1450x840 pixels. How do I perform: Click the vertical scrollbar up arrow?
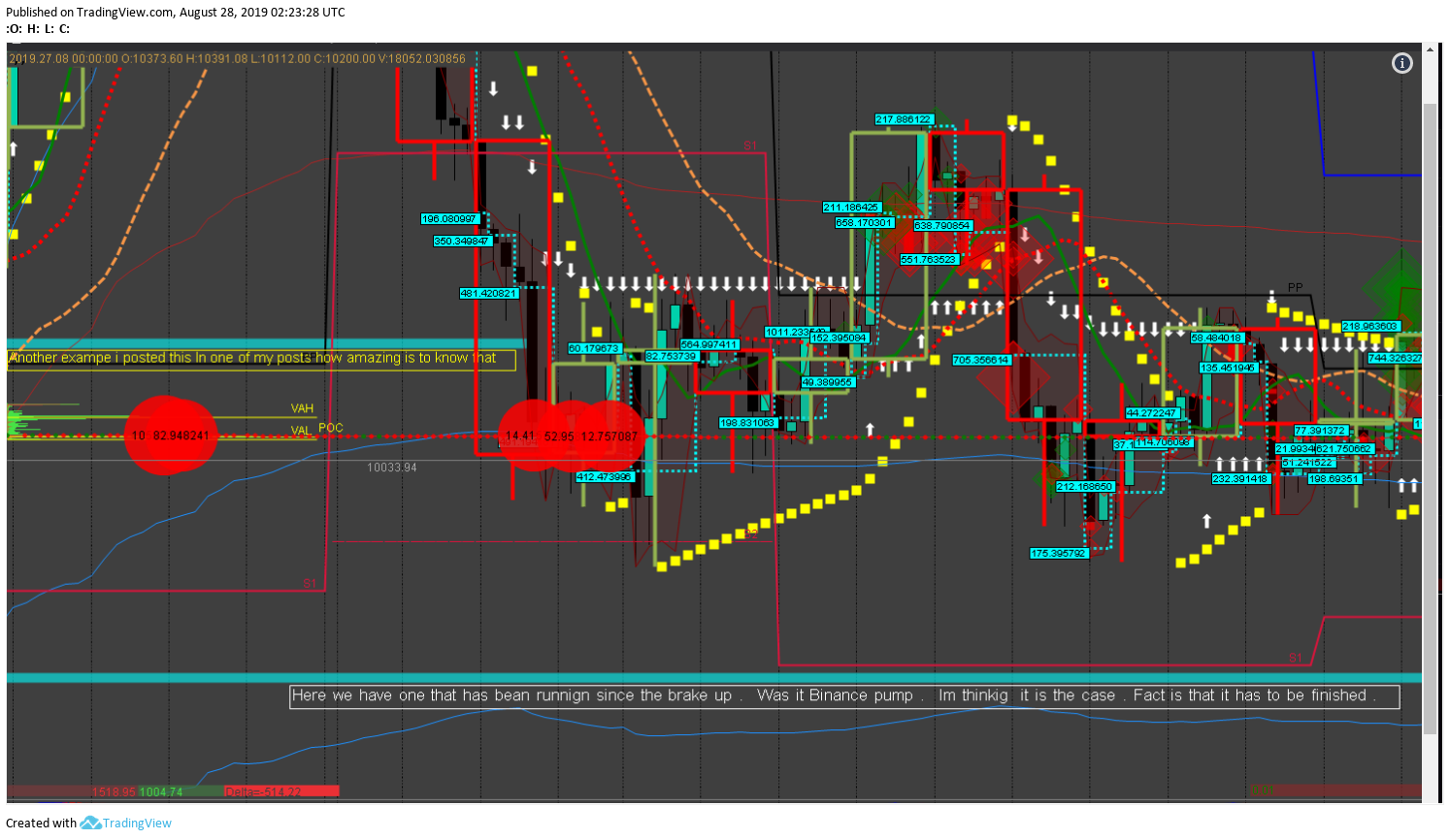1430,48
